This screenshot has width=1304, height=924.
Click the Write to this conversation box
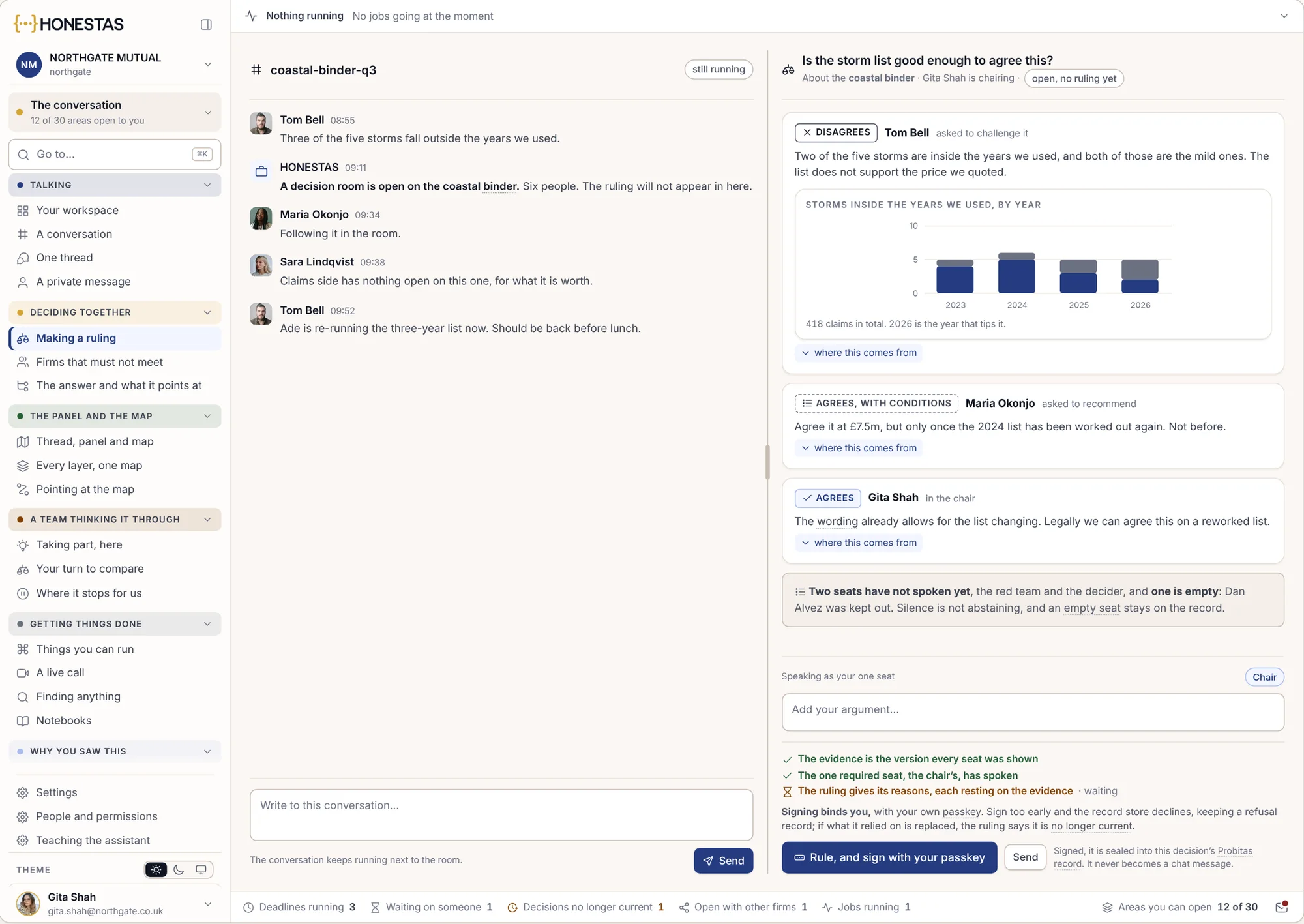pos(501,815)
